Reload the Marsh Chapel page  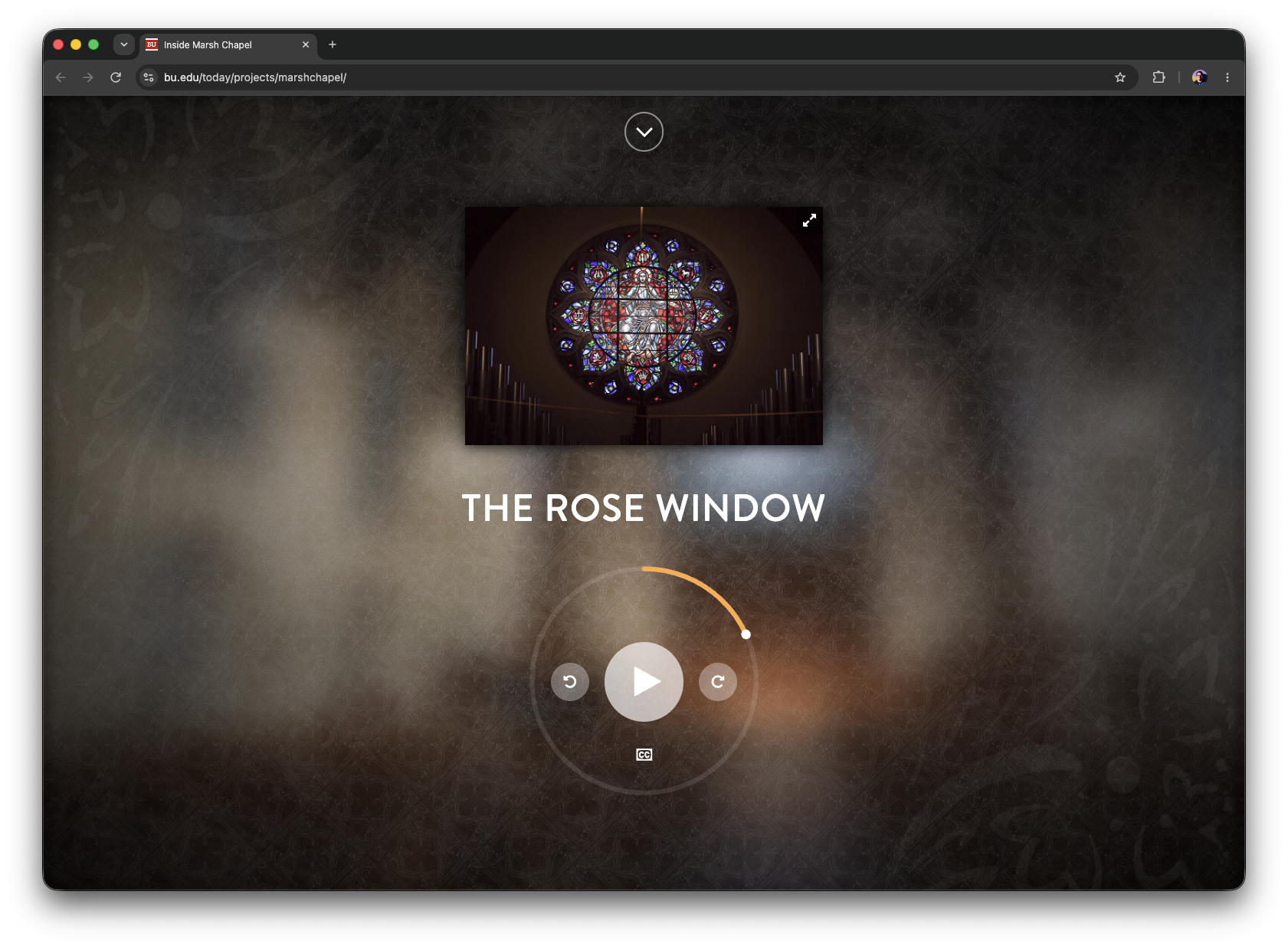click(116, 77)
